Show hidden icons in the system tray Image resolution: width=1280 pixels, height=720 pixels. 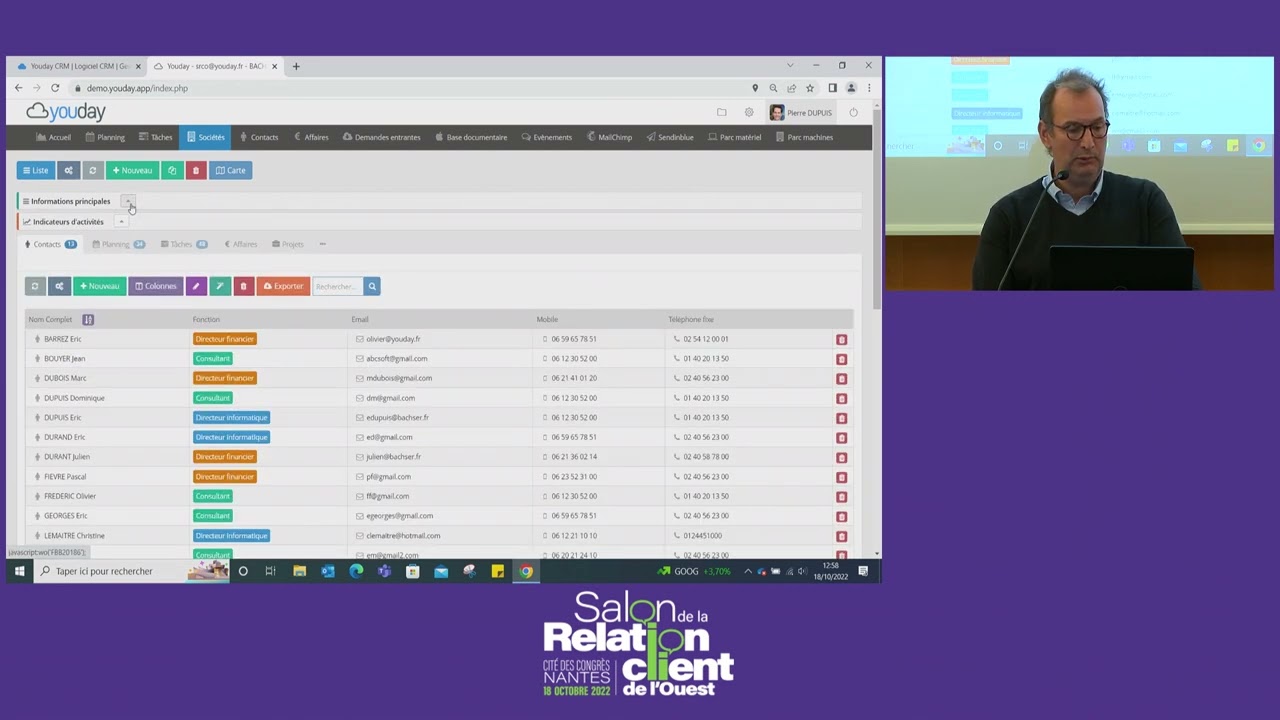pos(747,571)
